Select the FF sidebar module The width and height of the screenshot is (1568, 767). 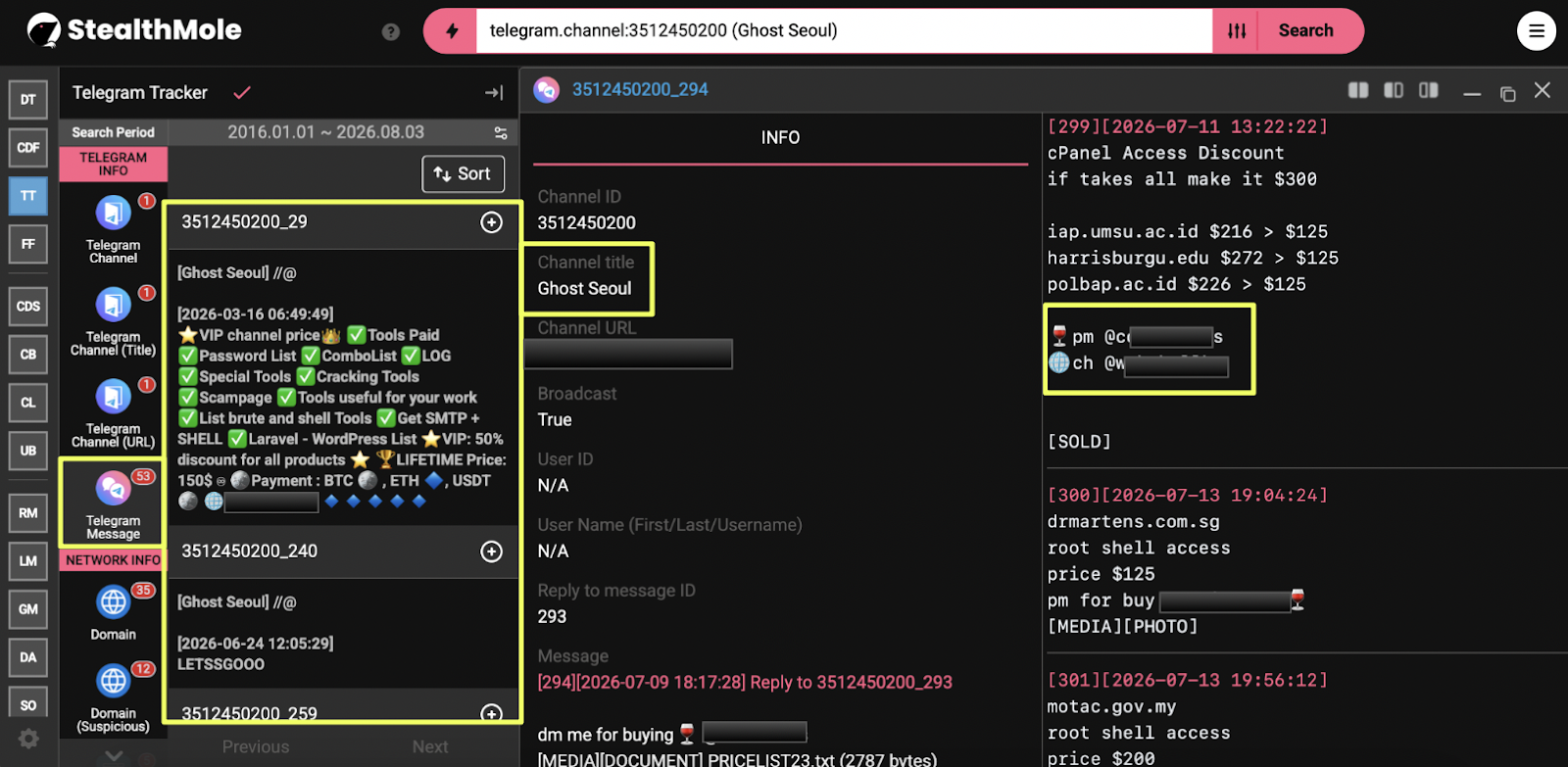[28, 244]
